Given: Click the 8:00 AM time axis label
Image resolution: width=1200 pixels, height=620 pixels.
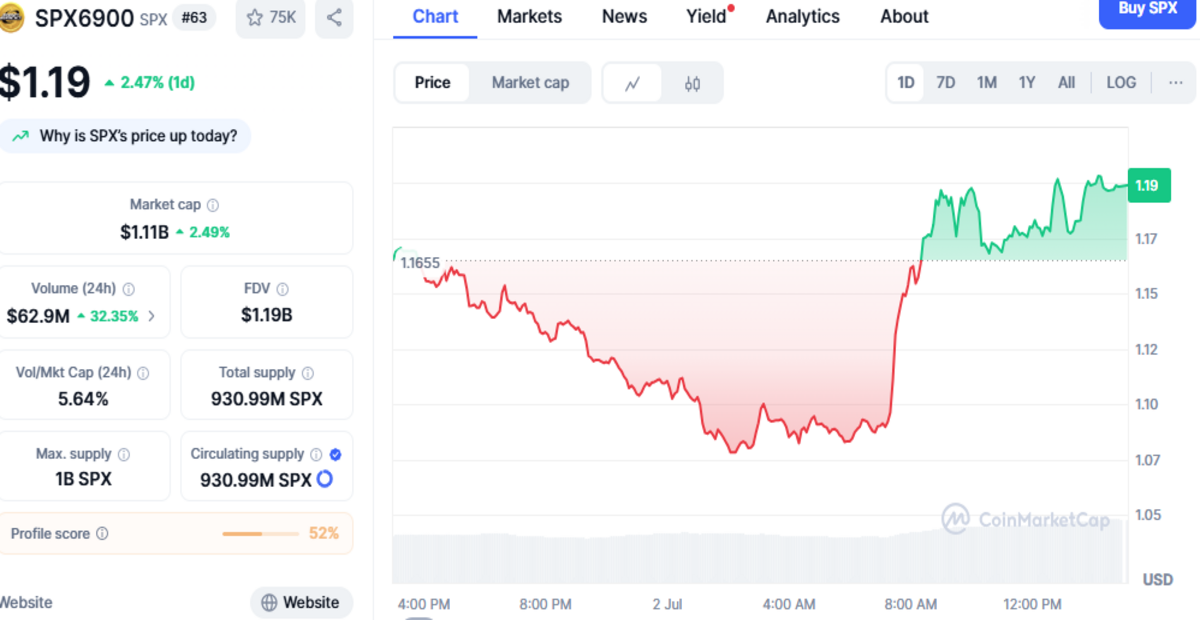Looking at the screenshot, I should pos(911,604).
